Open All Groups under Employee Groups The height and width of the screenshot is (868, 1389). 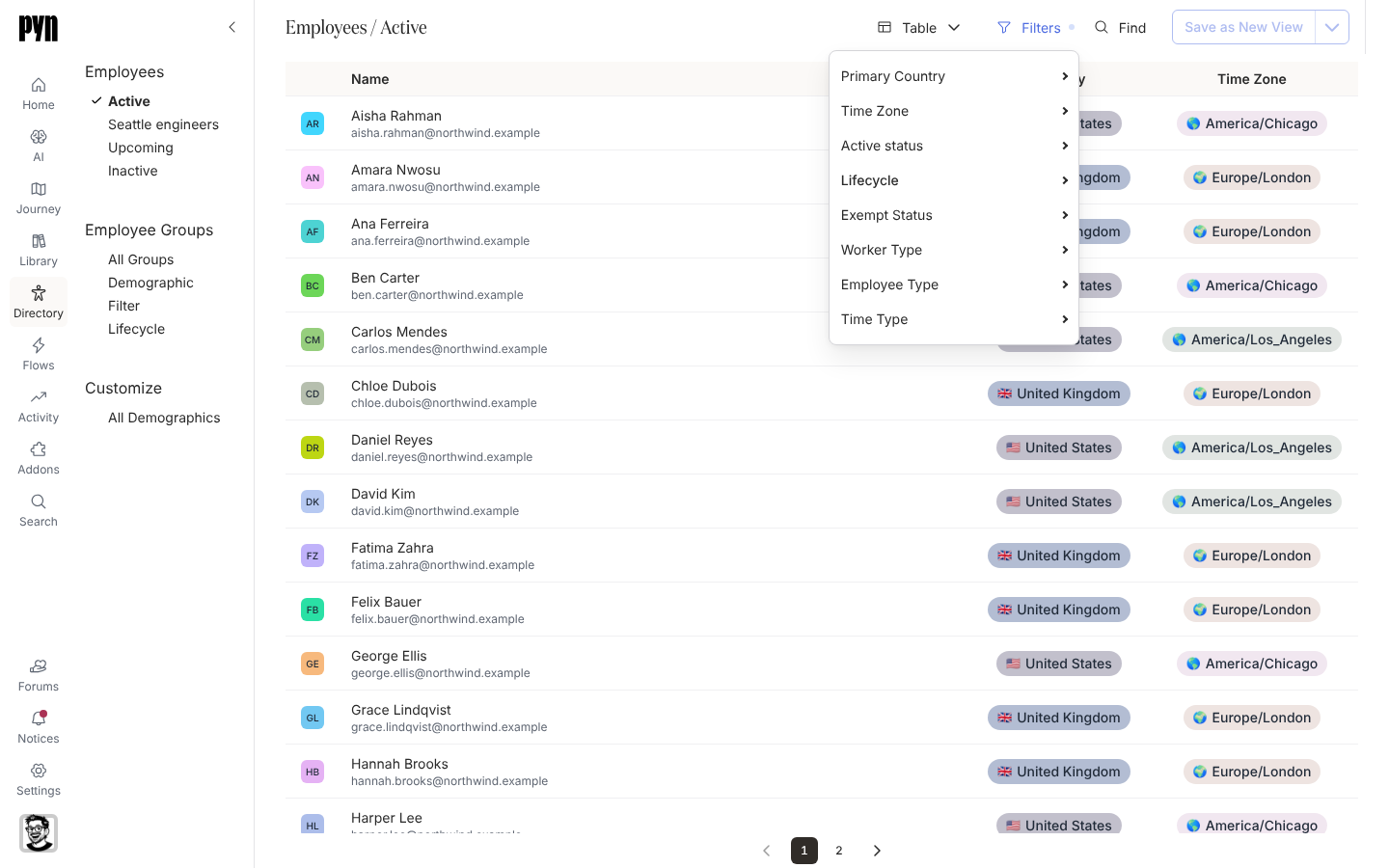141,259
